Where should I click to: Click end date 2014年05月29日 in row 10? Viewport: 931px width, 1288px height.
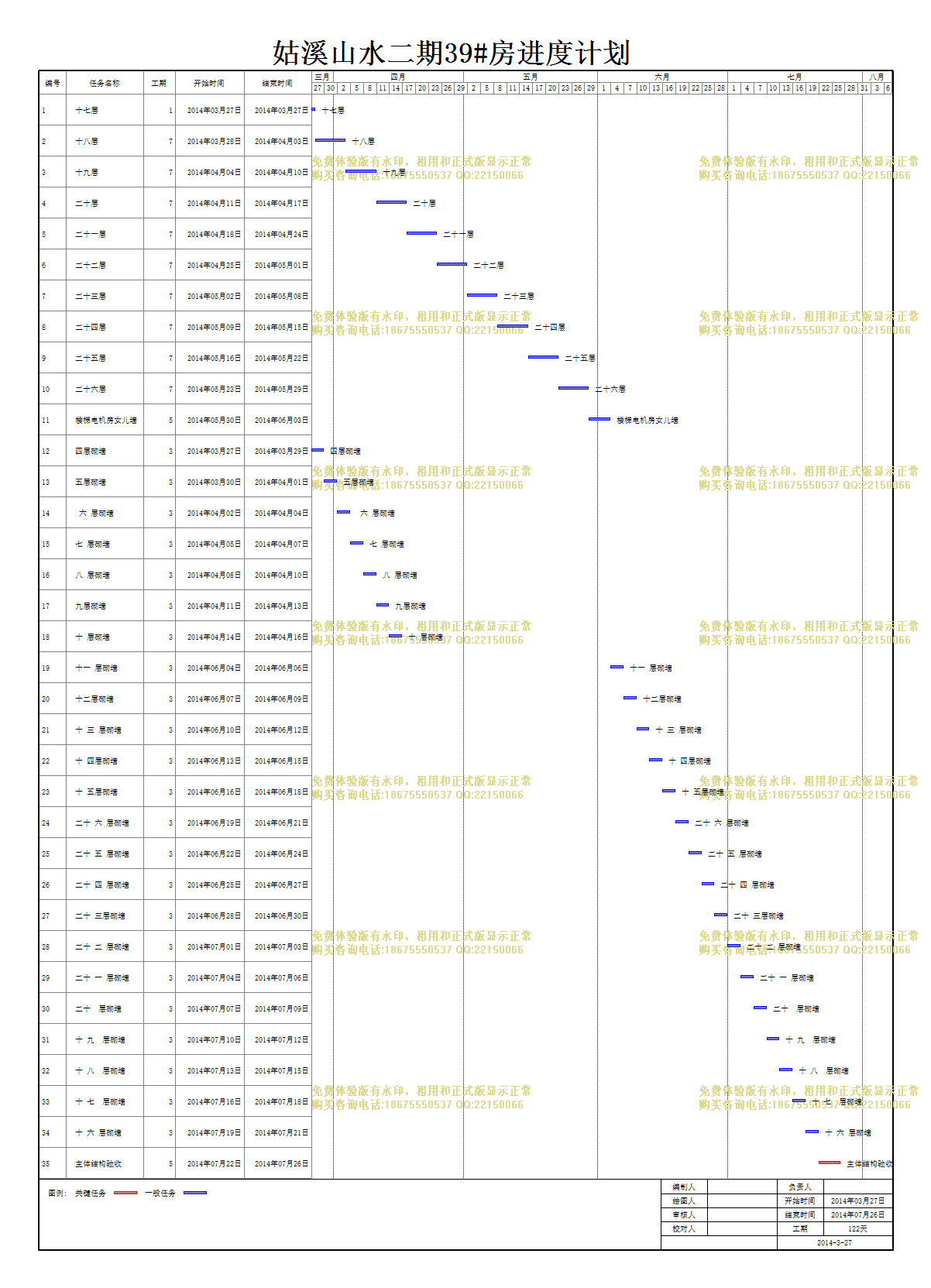tap(281, 390)
